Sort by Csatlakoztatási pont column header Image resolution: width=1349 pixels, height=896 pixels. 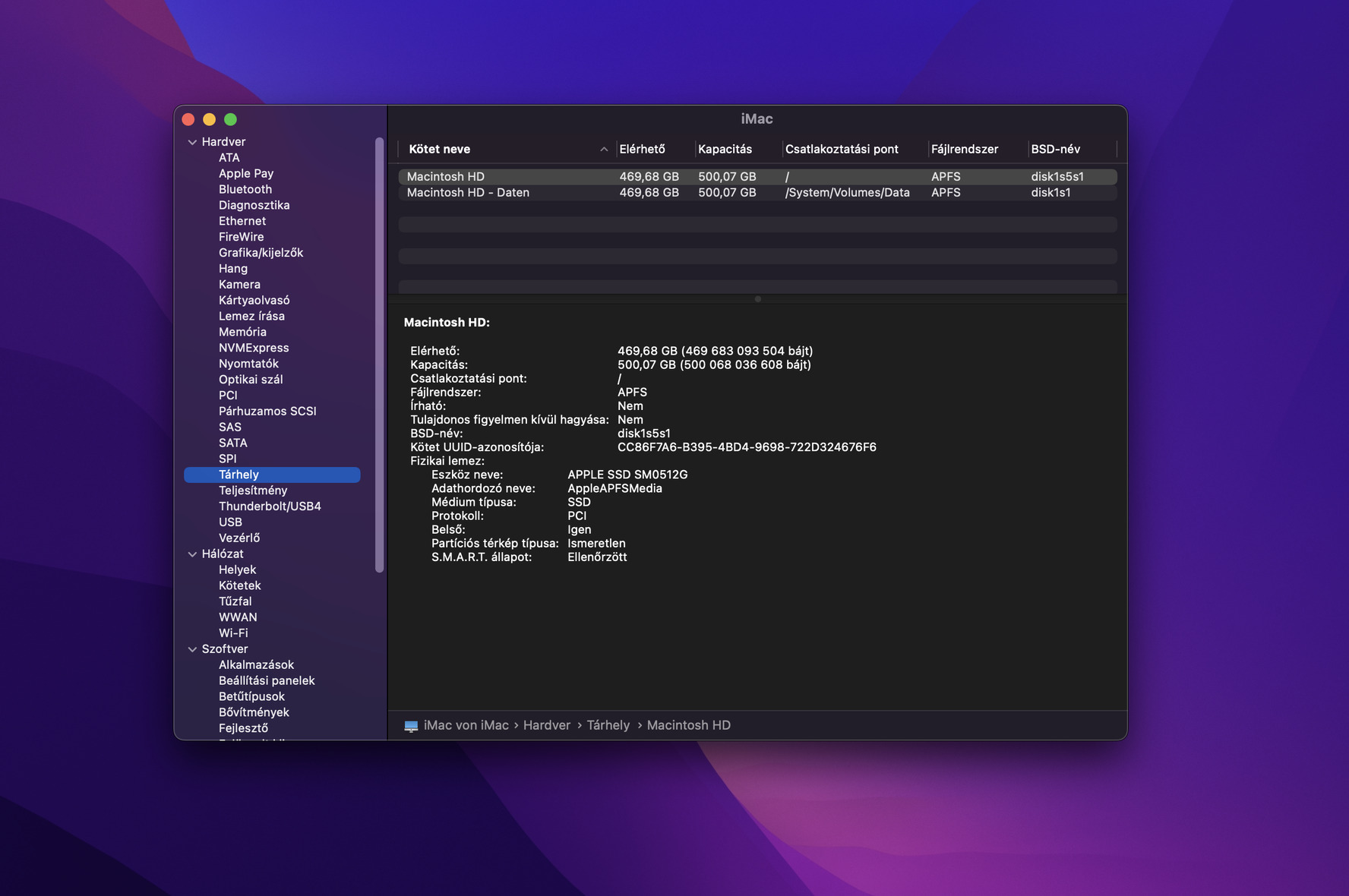point(842,150)
